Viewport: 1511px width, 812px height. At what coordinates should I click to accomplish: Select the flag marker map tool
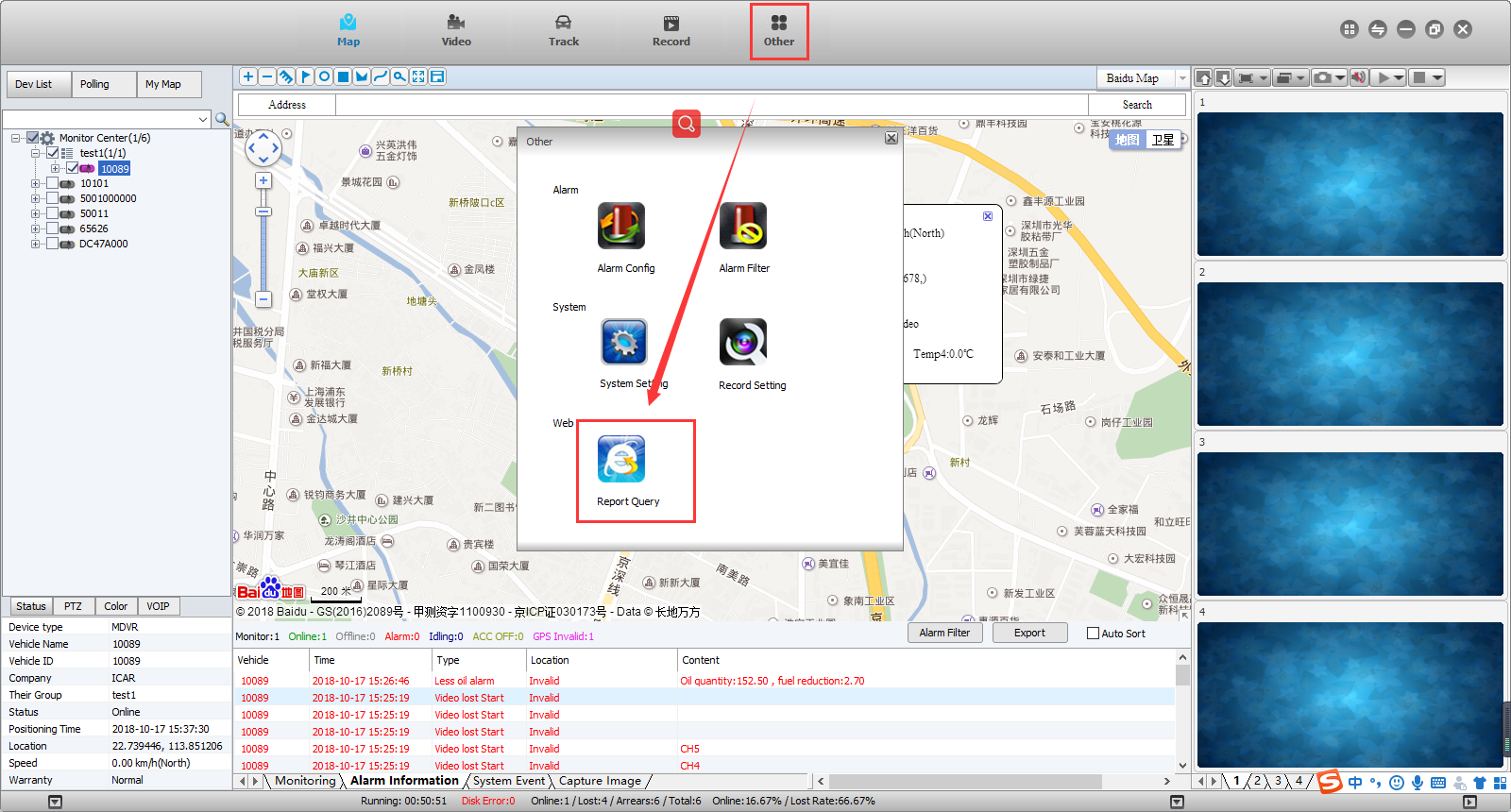[x=305, y=76]
